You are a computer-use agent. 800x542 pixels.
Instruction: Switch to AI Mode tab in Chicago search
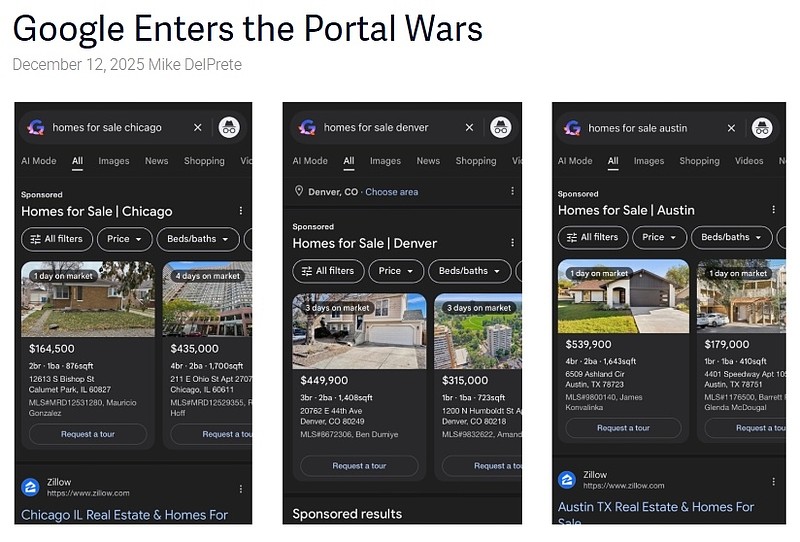point(39,161)
